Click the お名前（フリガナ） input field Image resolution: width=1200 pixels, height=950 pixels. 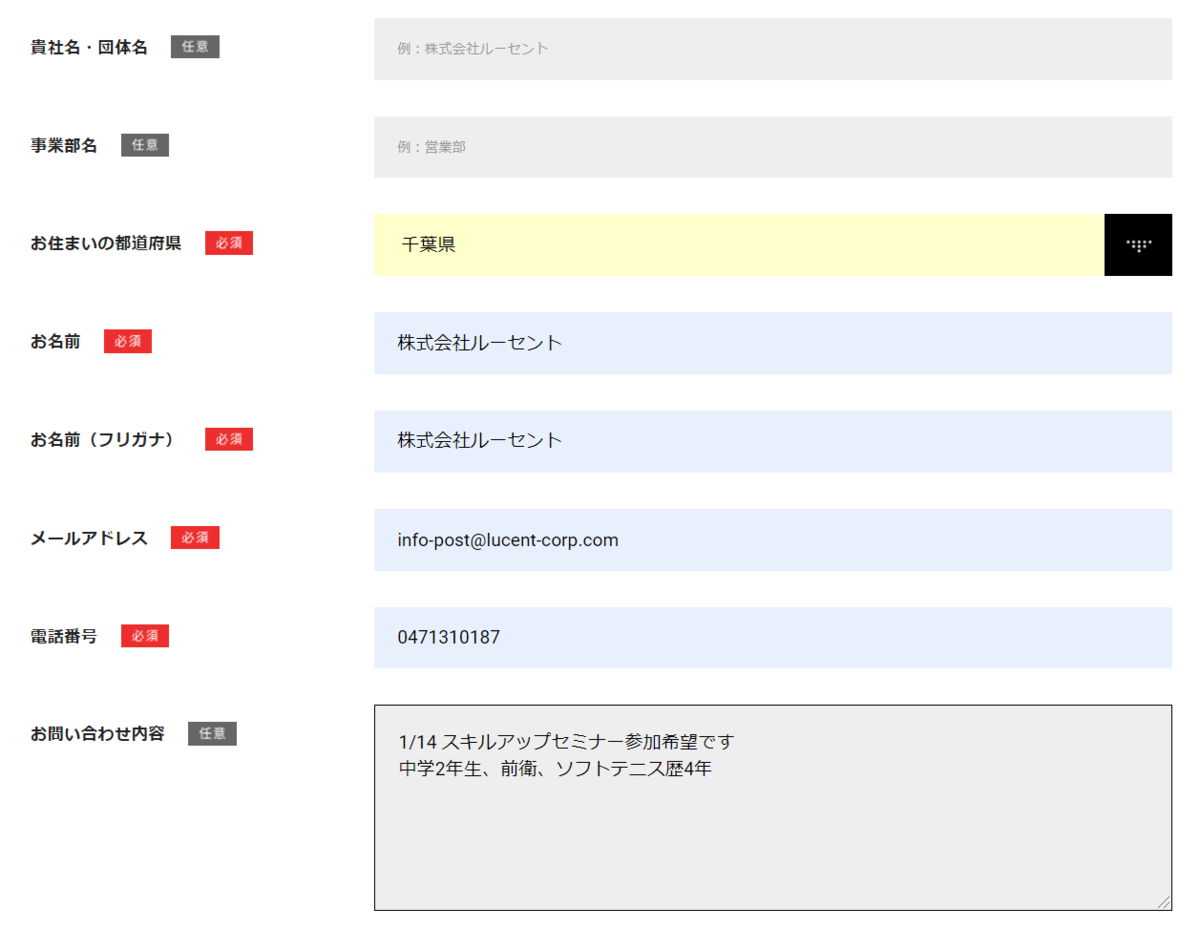773,441
